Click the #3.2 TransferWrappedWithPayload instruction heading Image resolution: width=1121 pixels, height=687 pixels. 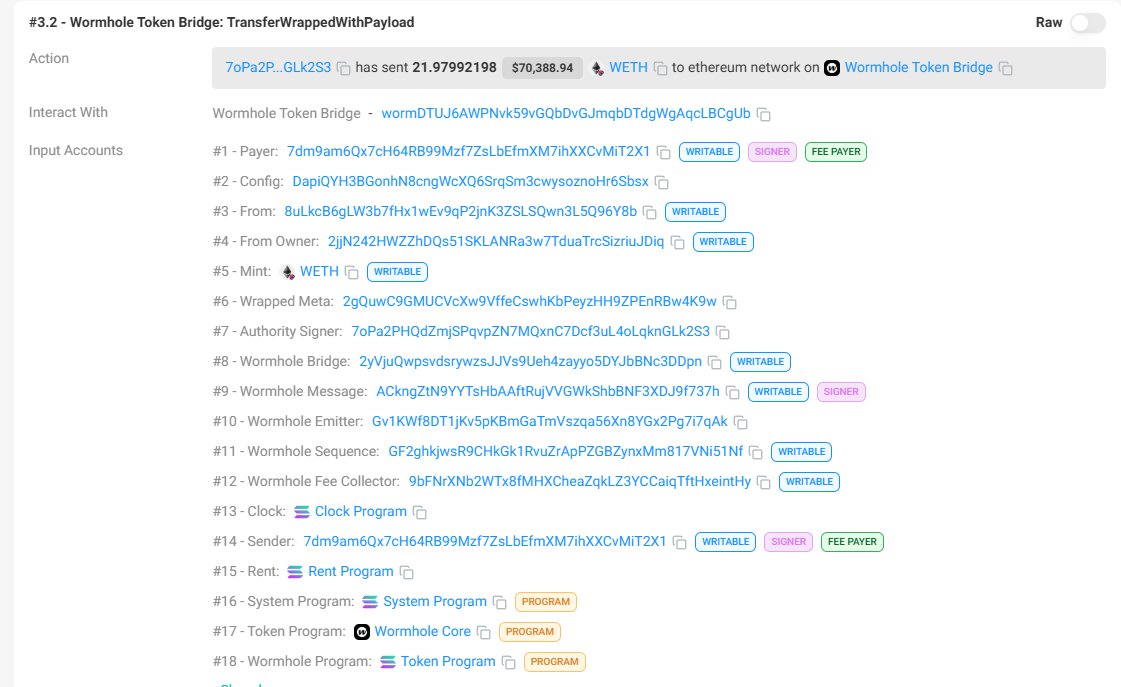(222, 22)
